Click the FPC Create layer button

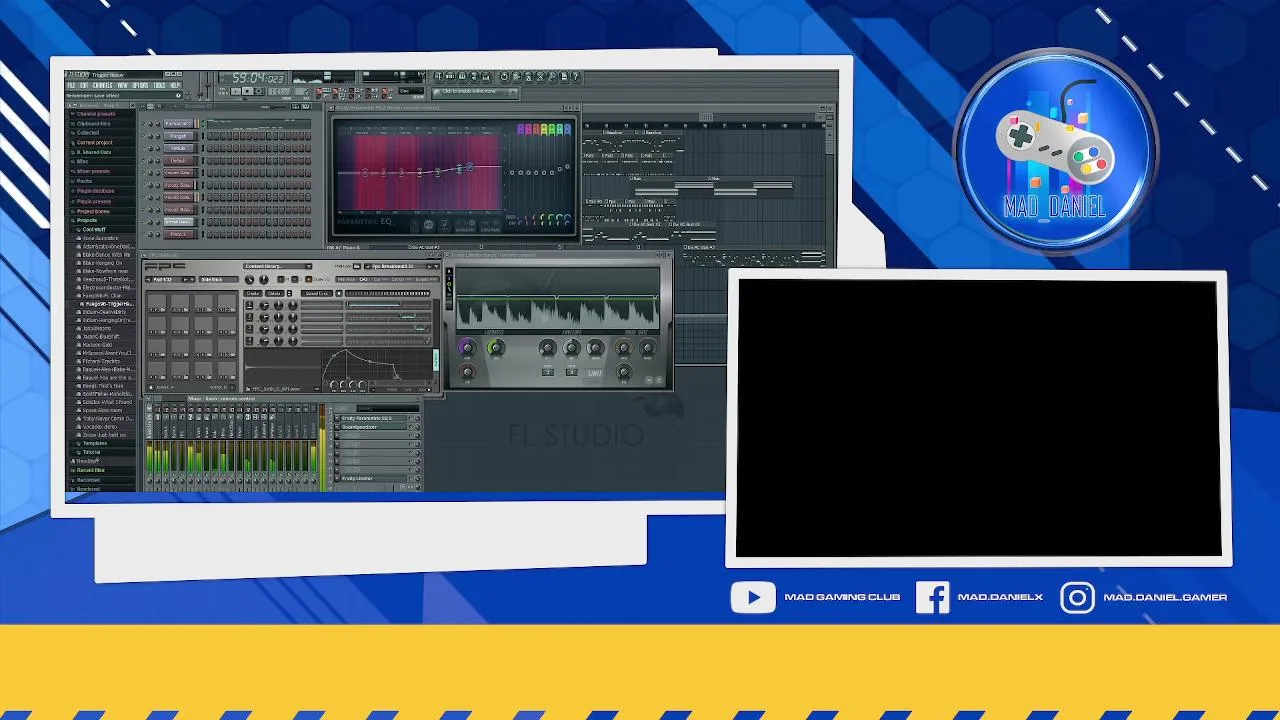click(253, 293)
